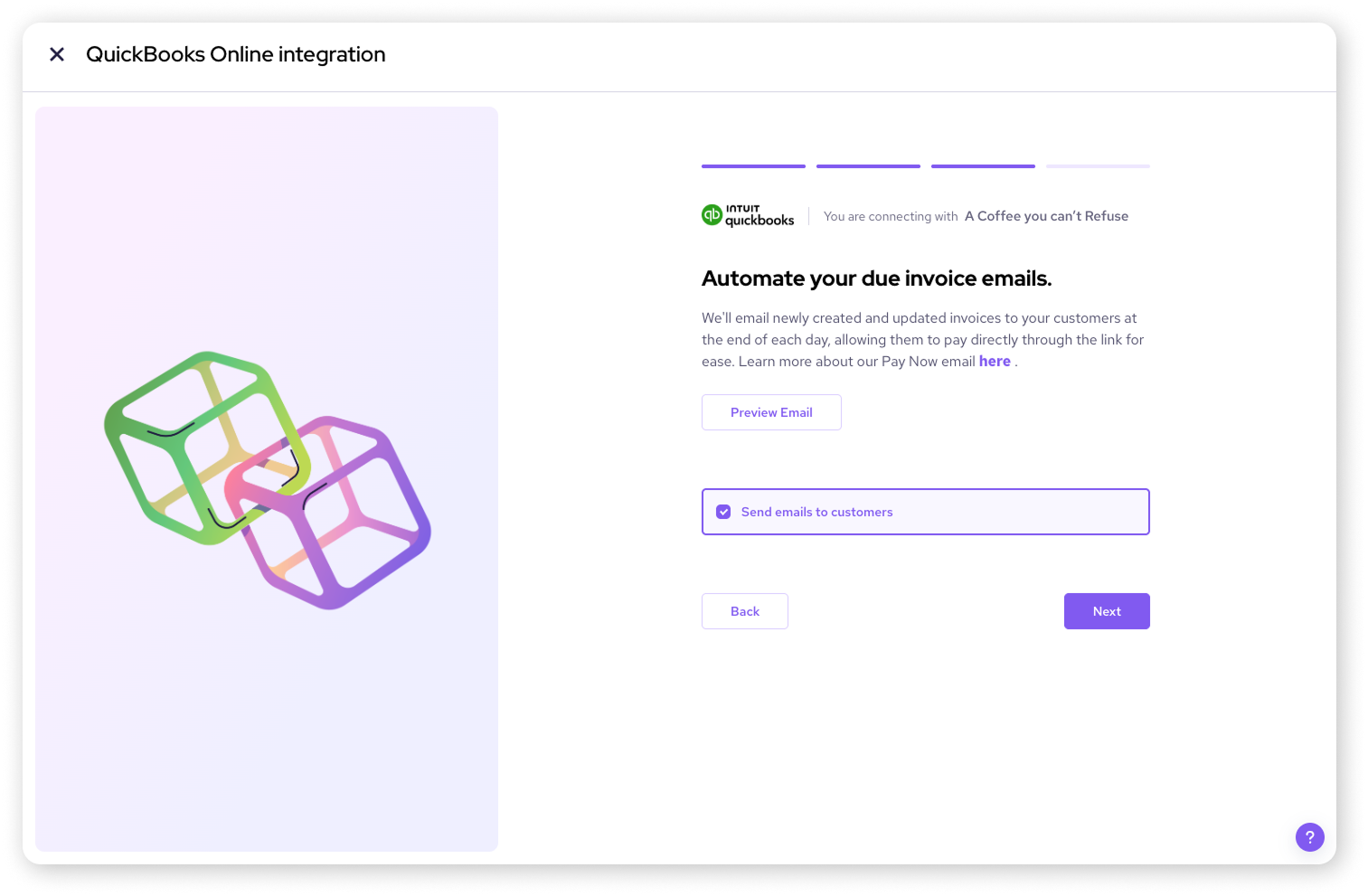Screen dimensions: 1368x896
Task: Continue with the Next button
Action: tap(1107, 611)
